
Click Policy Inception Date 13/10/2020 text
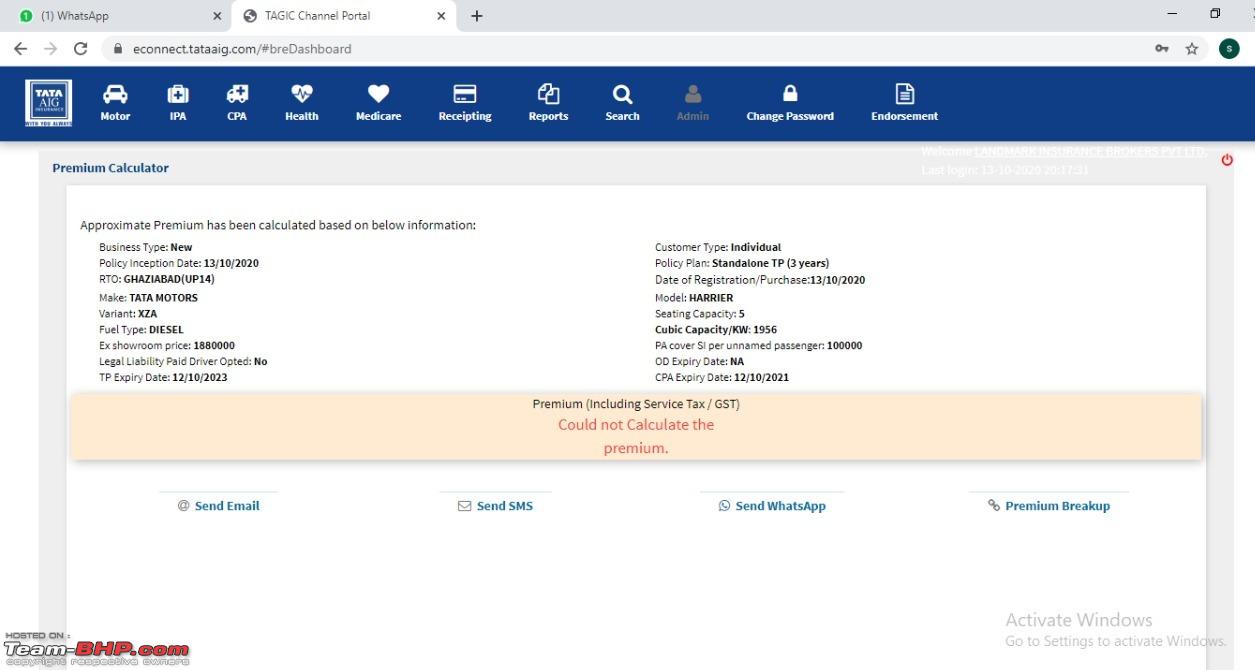(x=179, y=263)
